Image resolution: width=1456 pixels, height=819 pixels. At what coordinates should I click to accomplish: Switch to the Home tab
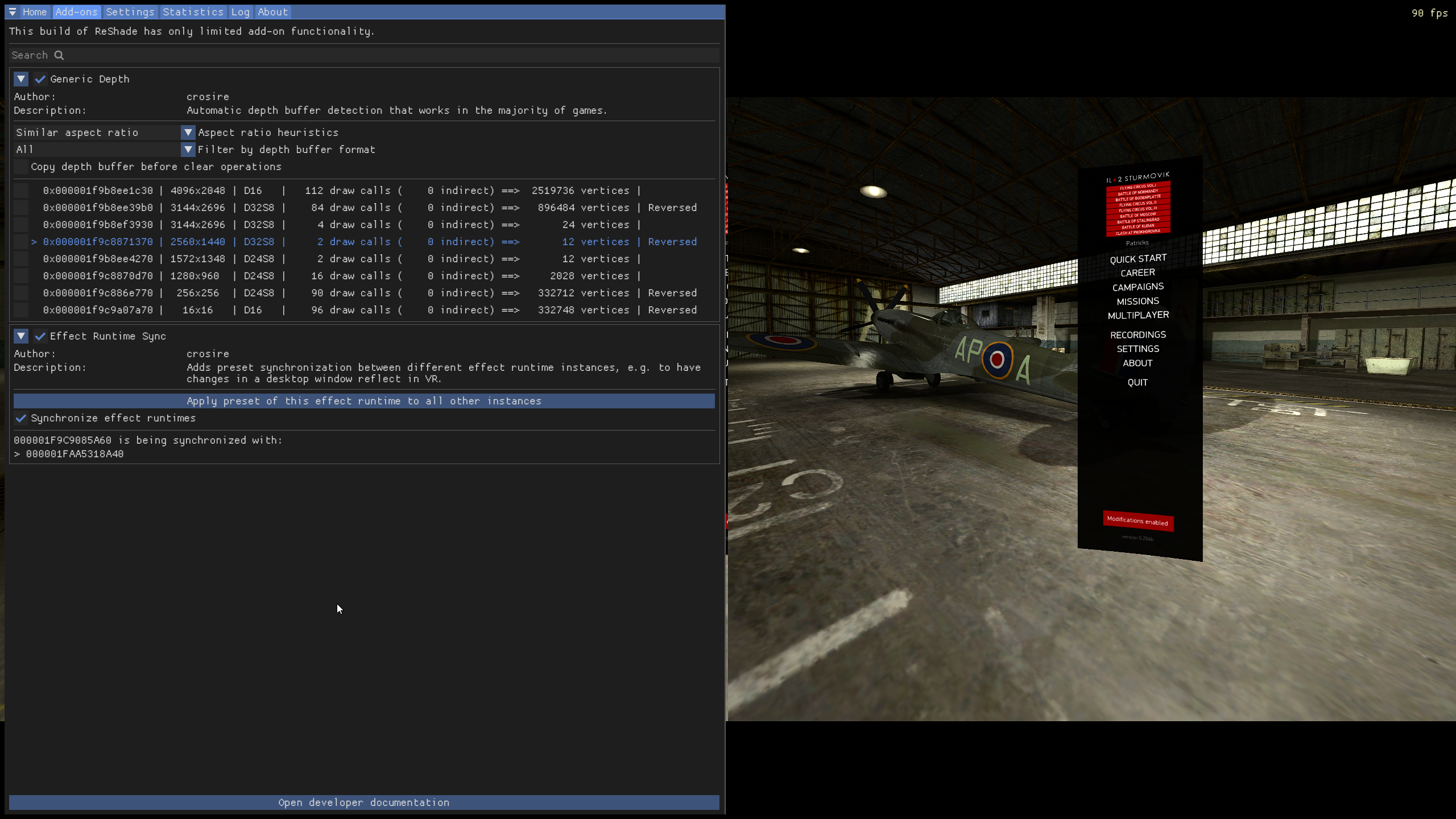click(35, 12)
